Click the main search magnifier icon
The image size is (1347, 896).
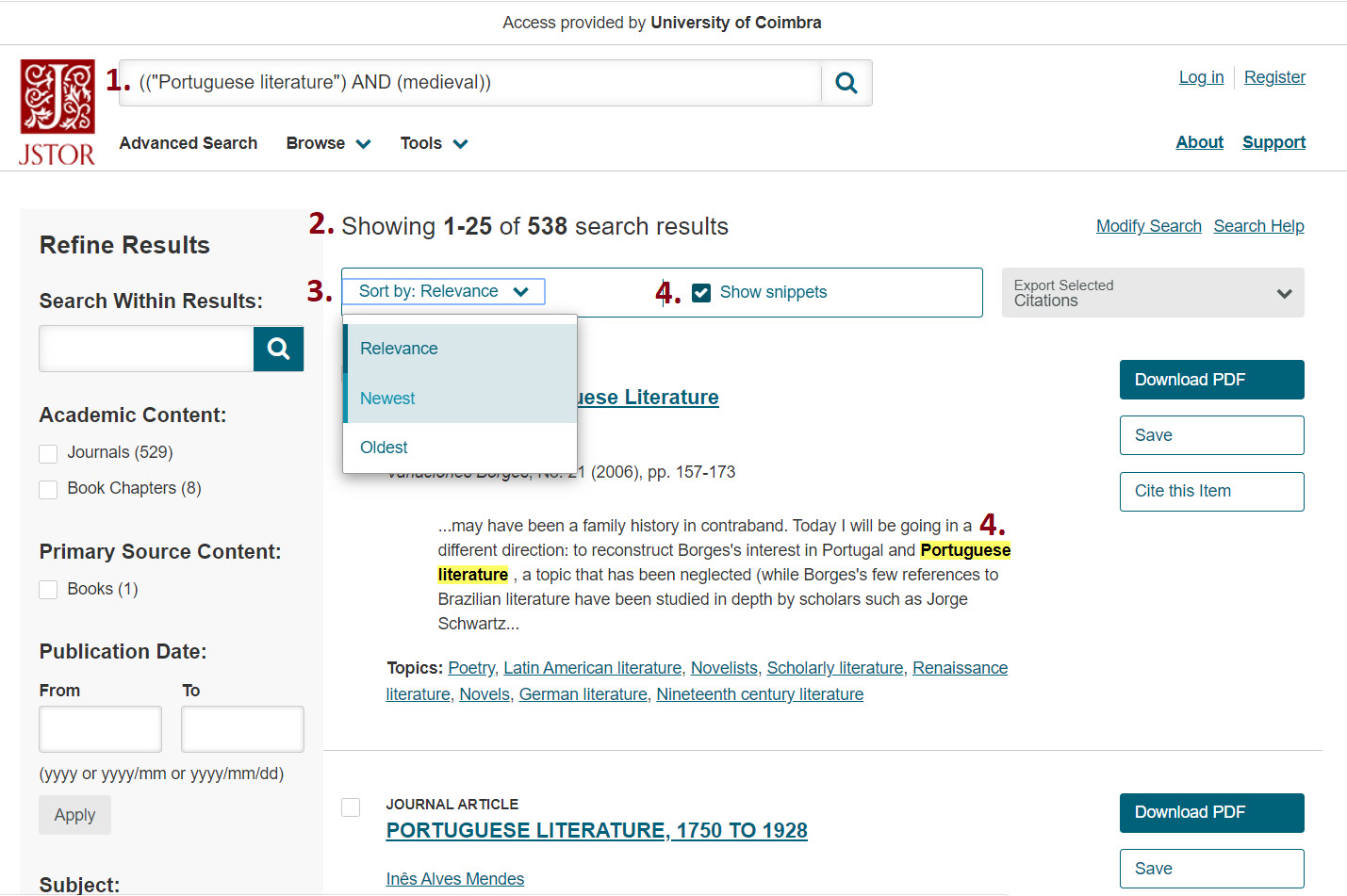point(846,83)
